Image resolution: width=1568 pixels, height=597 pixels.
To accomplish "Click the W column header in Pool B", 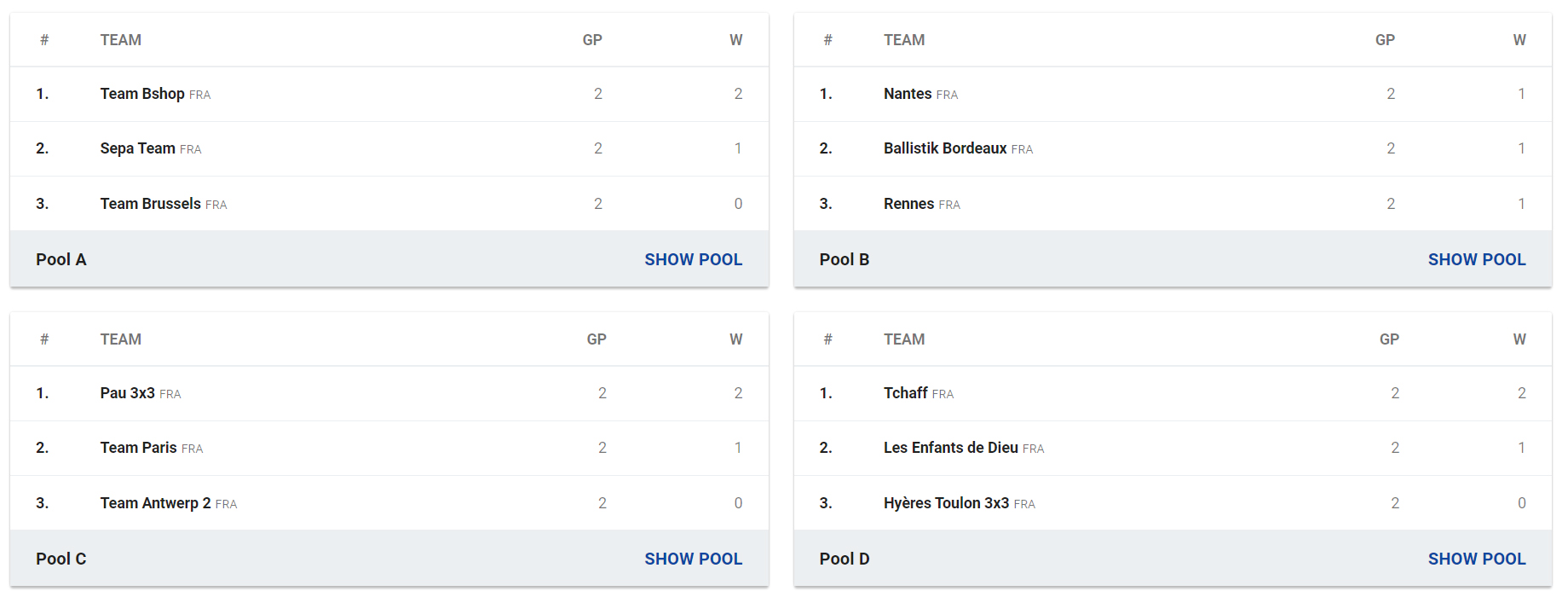I will (1519, 40).
